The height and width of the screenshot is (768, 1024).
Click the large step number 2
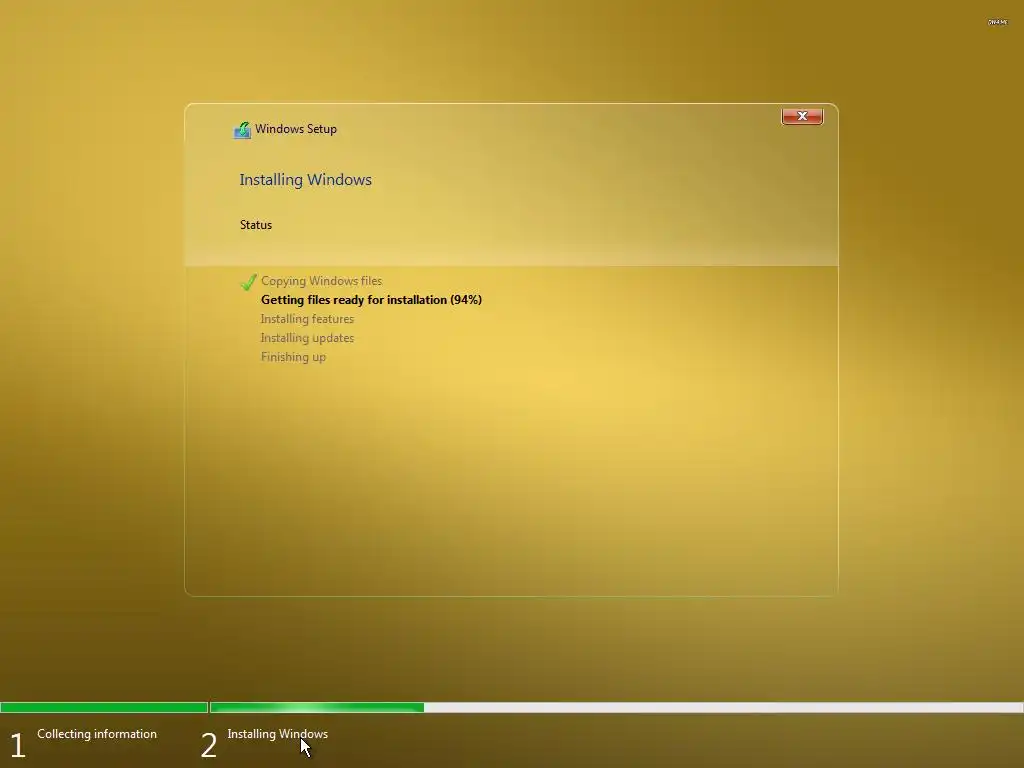click(208, 745)
